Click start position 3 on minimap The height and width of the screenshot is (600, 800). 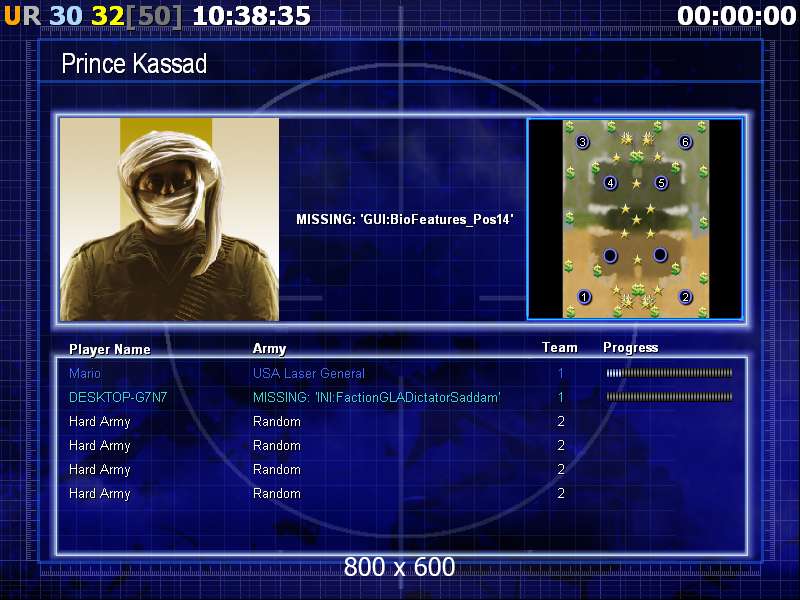(583, 142)
